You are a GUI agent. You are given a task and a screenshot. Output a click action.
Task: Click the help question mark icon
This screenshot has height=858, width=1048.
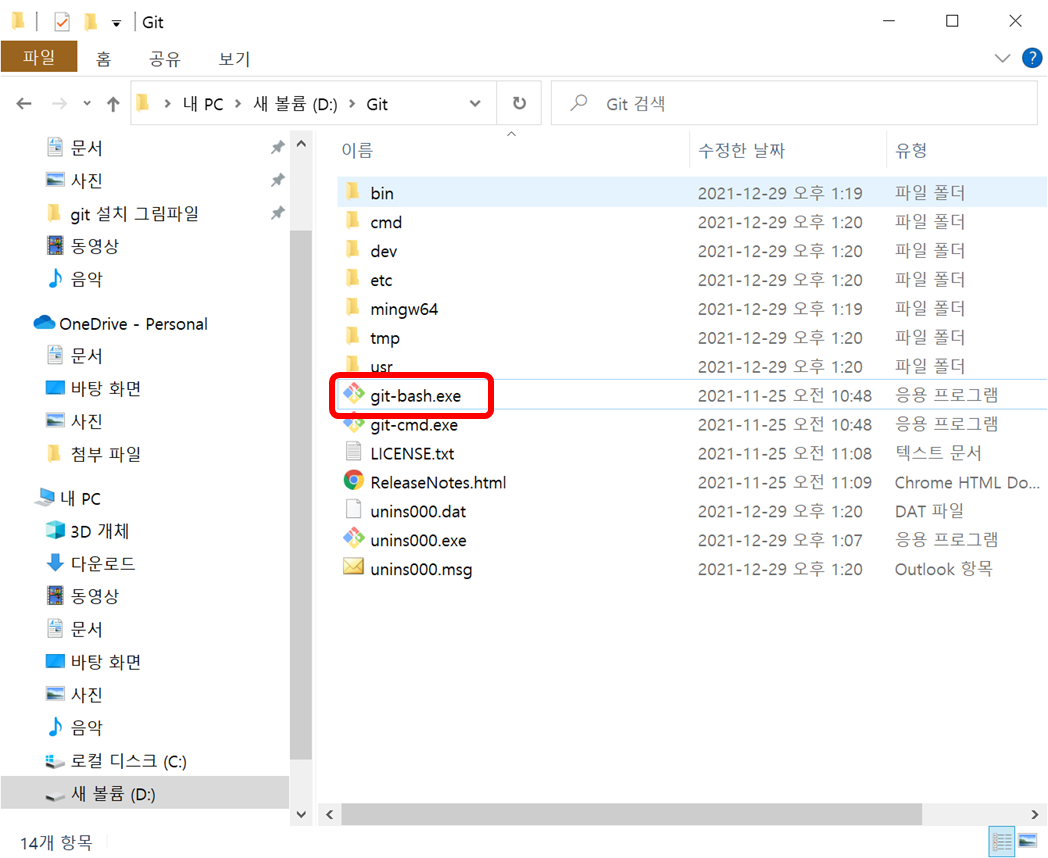point(1032,58)
